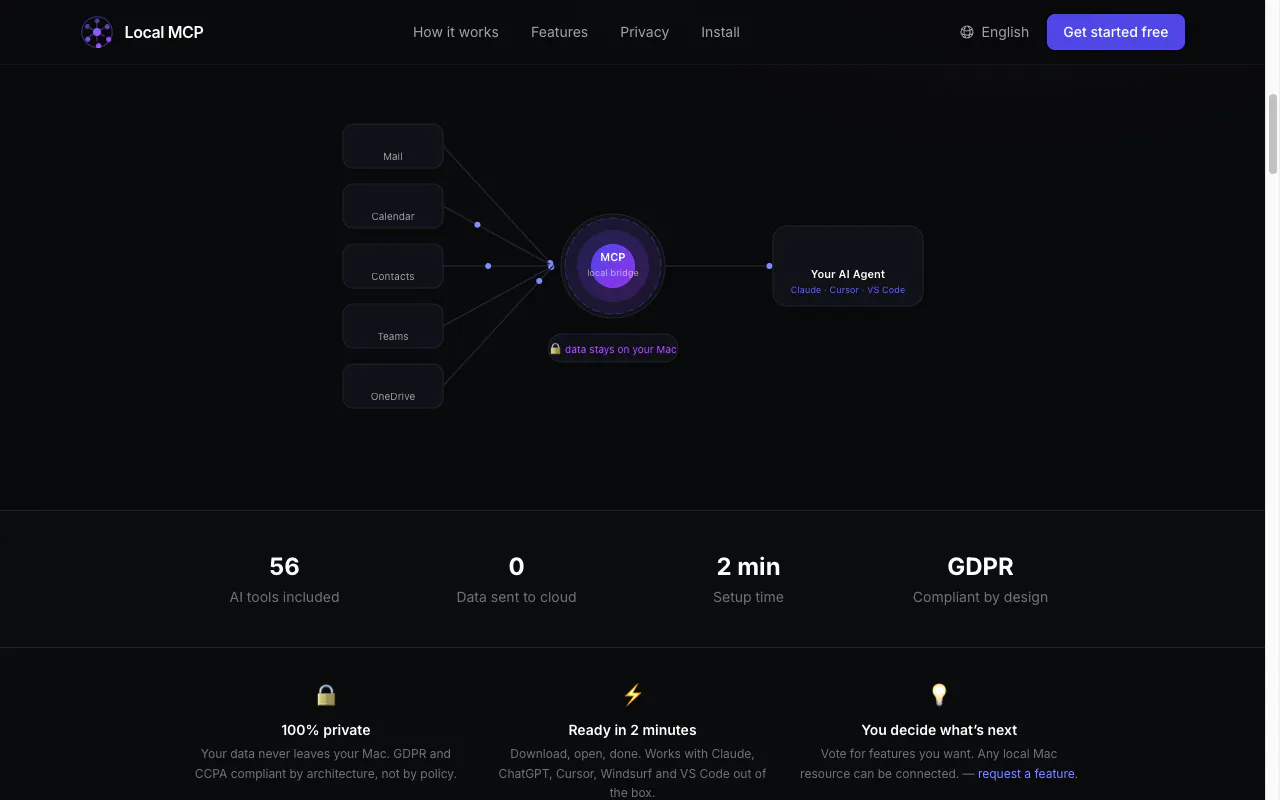Click the page vertical scrollbar thumb
The image size is (1280, 800).
point(1273,134)
